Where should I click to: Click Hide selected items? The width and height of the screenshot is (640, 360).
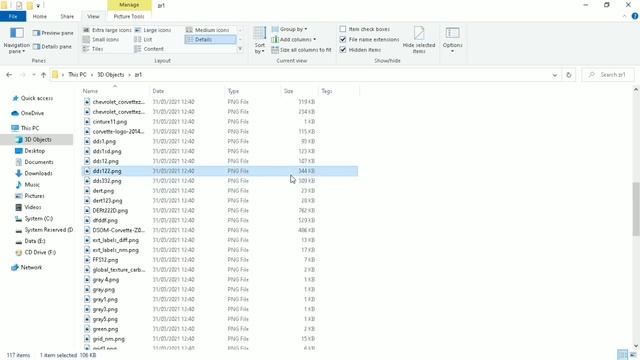419,39
